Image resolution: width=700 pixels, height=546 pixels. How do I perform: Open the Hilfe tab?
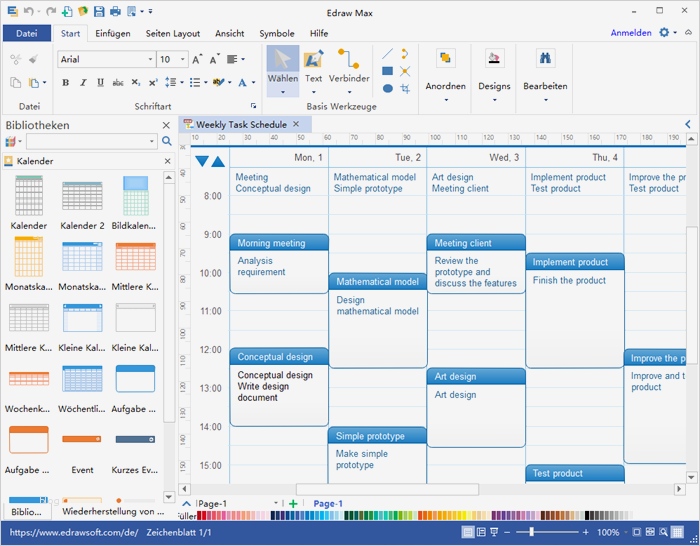pos(319,33)
